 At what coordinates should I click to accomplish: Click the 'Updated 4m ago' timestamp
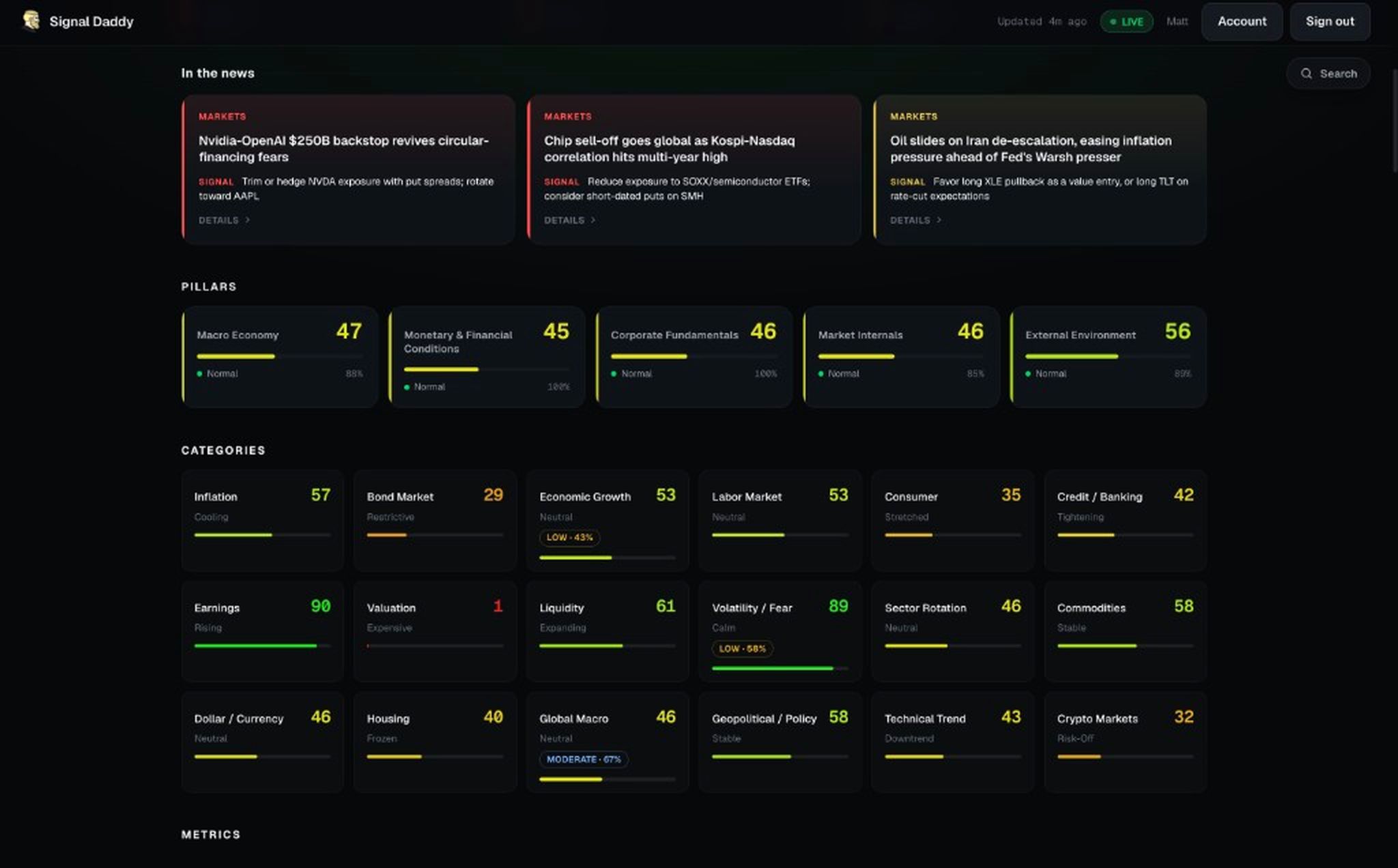coord(1042,22)
